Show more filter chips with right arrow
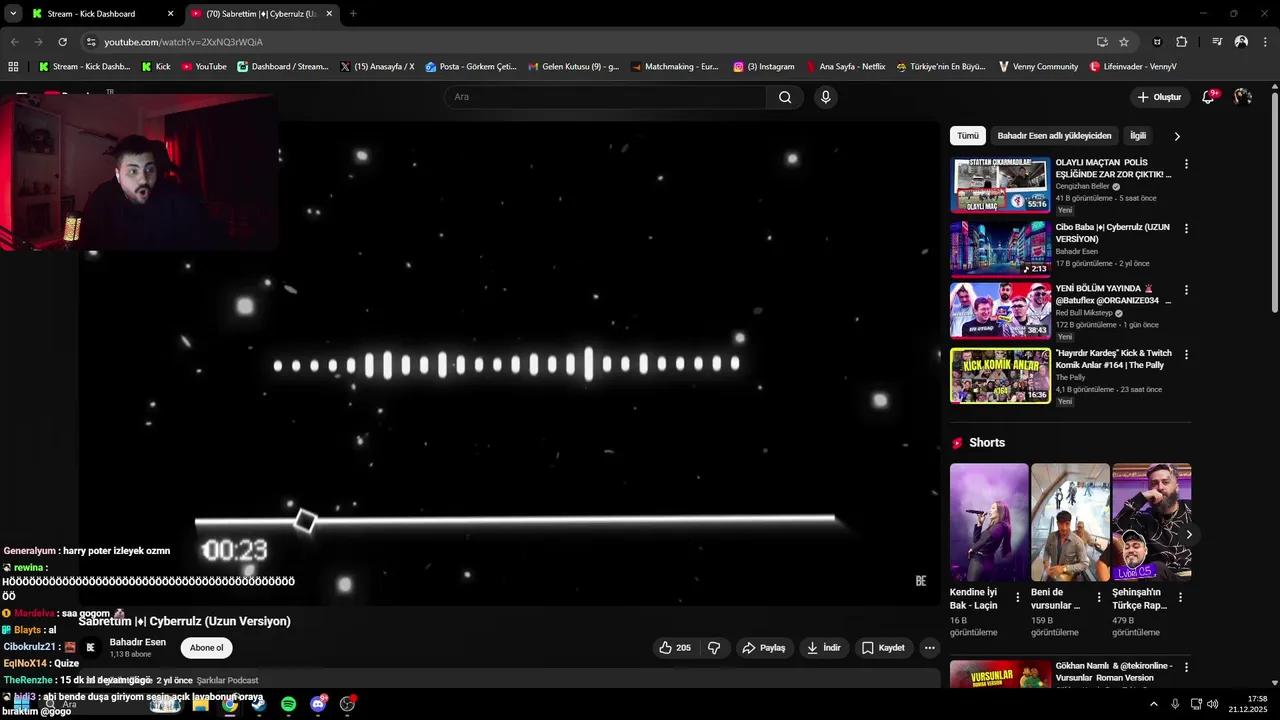This screenshot has width=1280, height=720. (x=1177, y=136)
